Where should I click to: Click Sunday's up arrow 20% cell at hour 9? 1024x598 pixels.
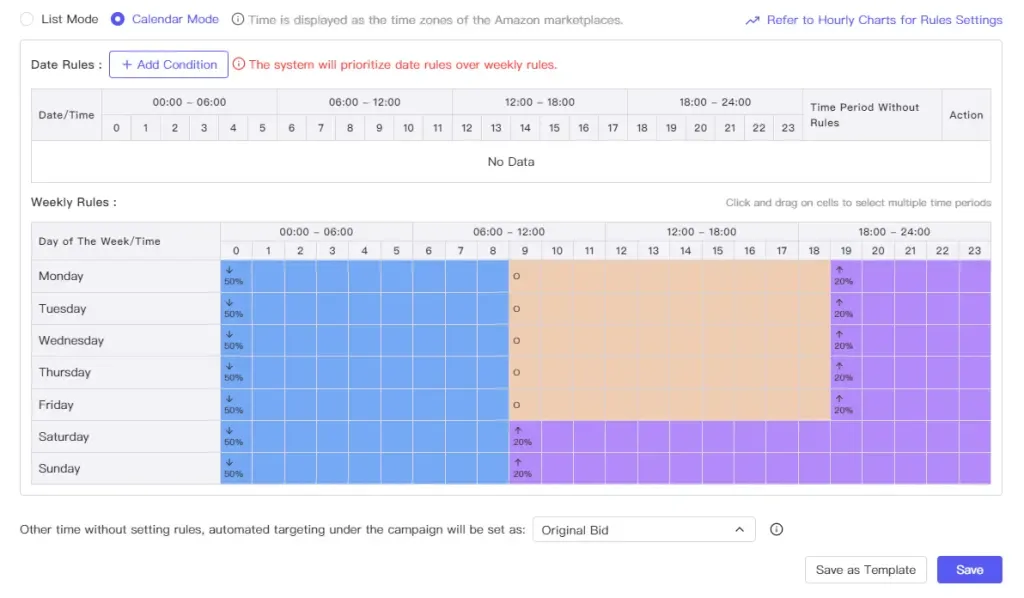pyautogui.click(x=524, y=468)
